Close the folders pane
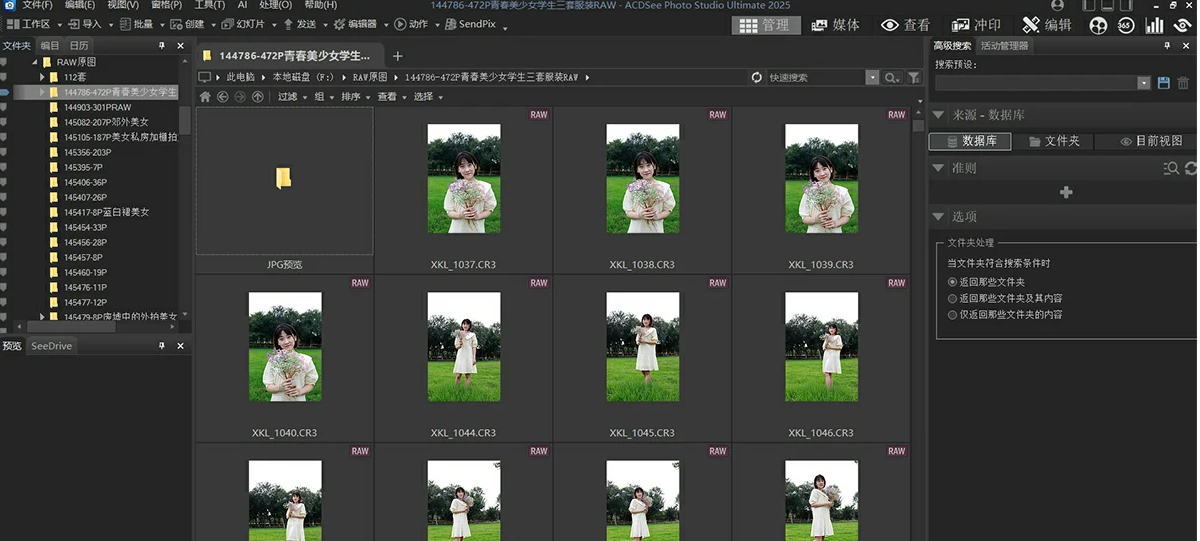The image size is (1200, 541). click(x=180, y=46)
